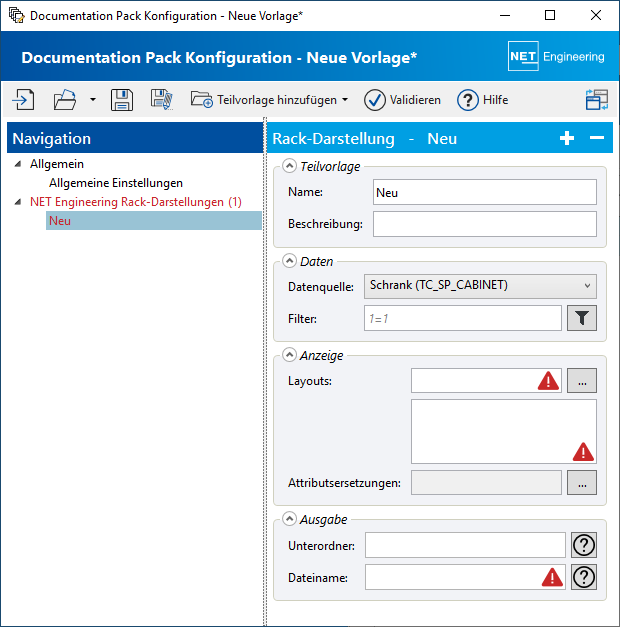Collapse the Allgemein tree node
This screenshot has width=620, height=627.
[18, 164]
